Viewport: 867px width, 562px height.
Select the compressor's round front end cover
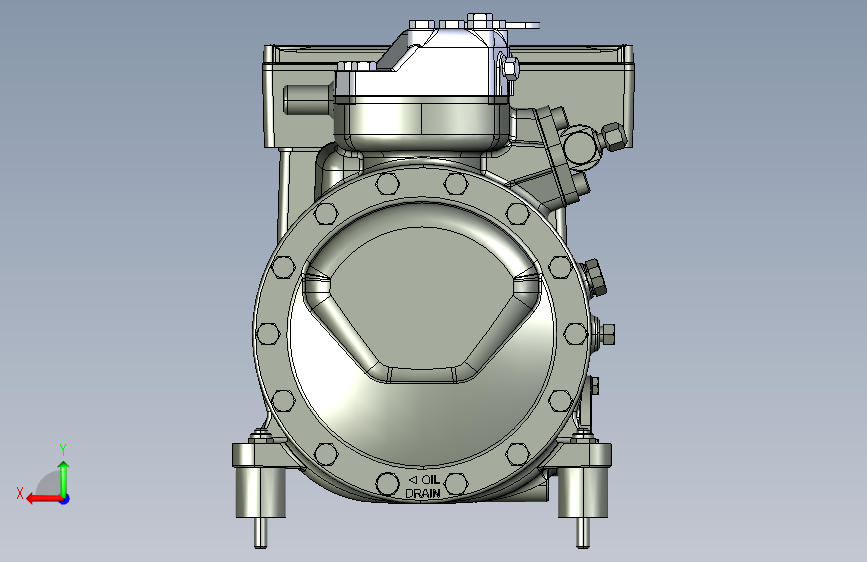pos(422,332)
